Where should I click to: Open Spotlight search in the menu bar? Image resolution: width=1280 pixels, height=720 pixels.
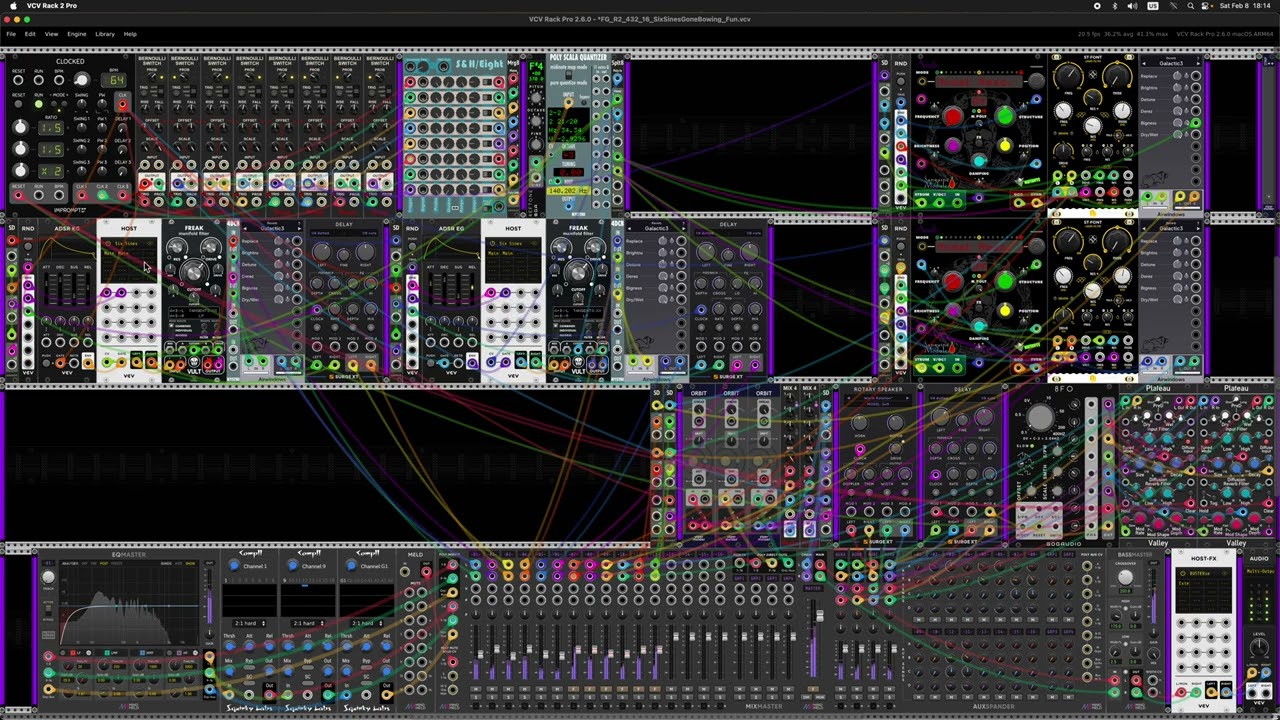[1190, 6]
